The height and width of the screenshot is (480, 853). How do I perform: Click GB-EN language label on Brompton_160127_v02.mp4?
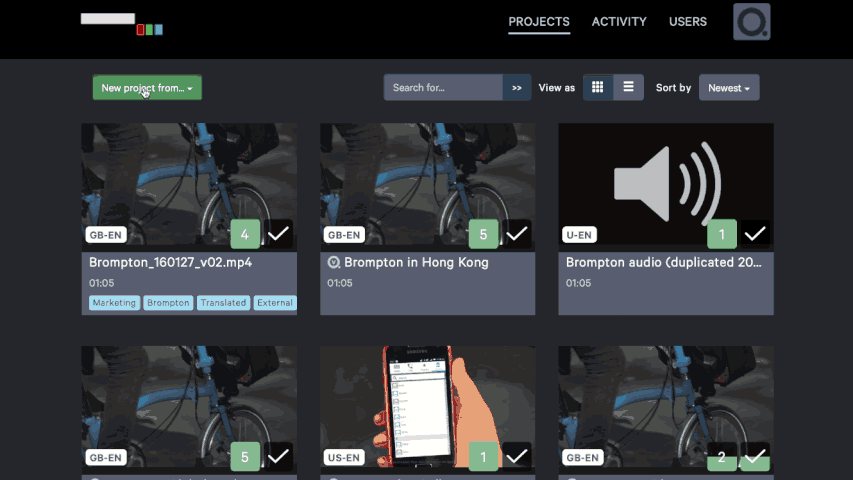[x=106, y=235]
